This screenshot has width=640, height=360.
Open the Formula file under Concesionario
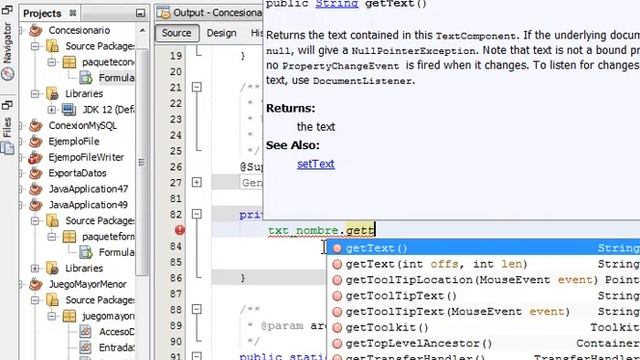(x=116, y=78)
